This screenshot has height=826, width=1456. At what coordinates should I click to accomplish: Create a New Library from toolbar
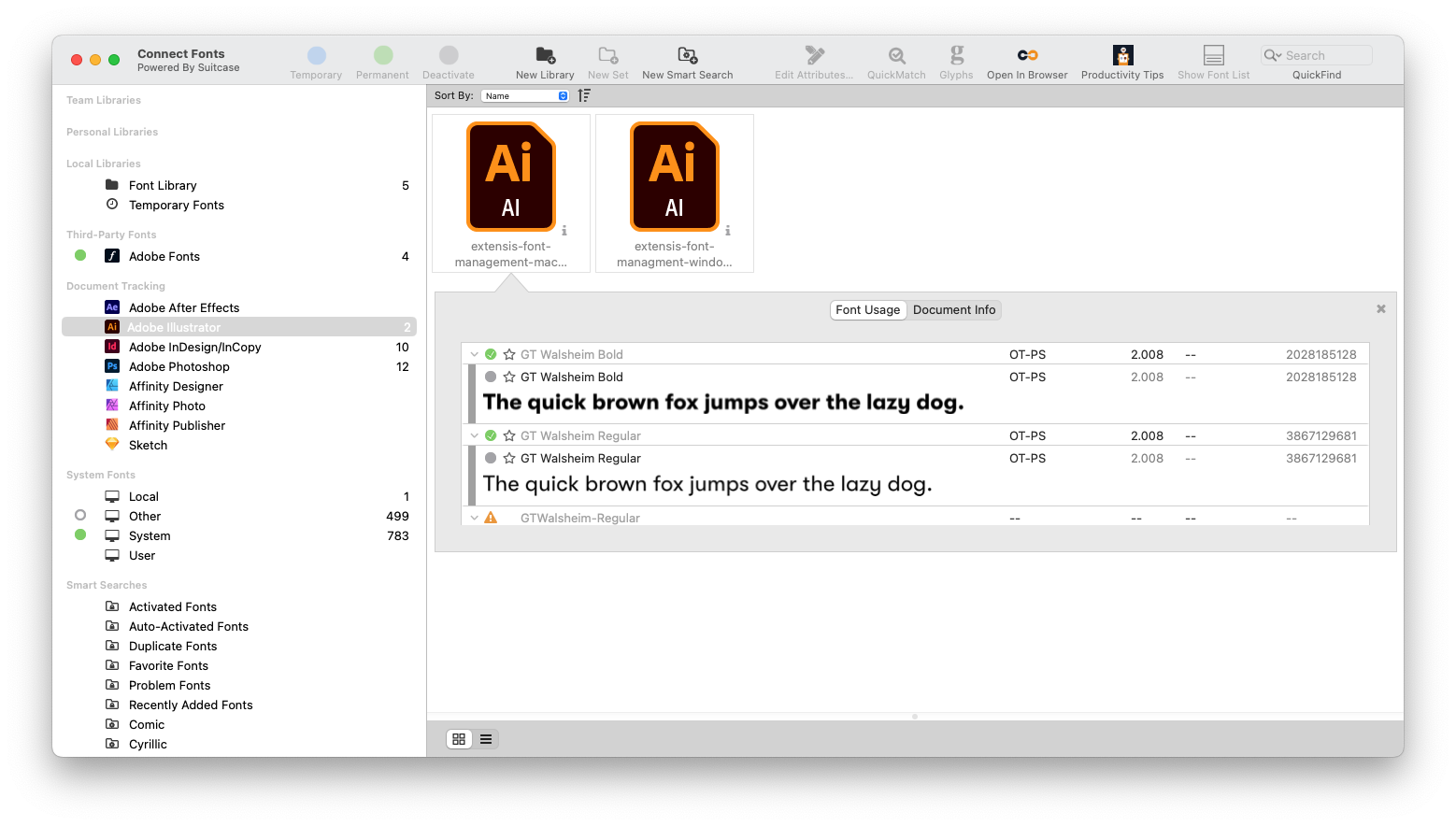click(545, 56)
